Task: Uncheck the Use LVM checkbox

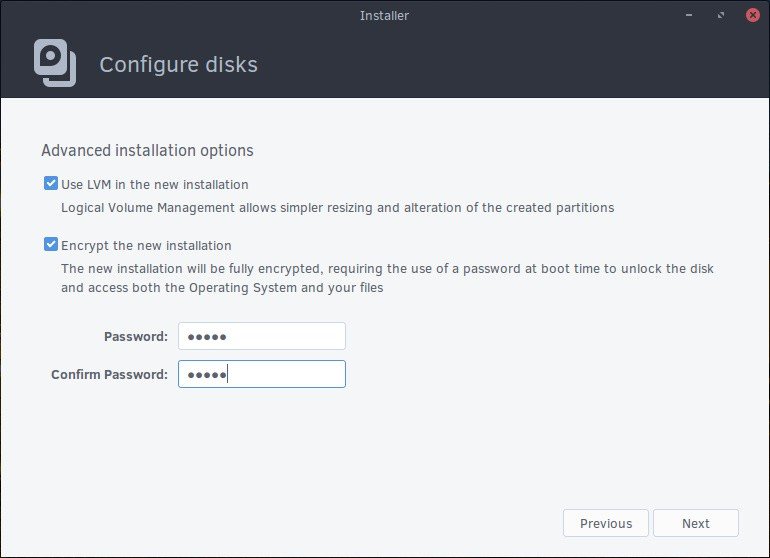Action: point(50,184)
